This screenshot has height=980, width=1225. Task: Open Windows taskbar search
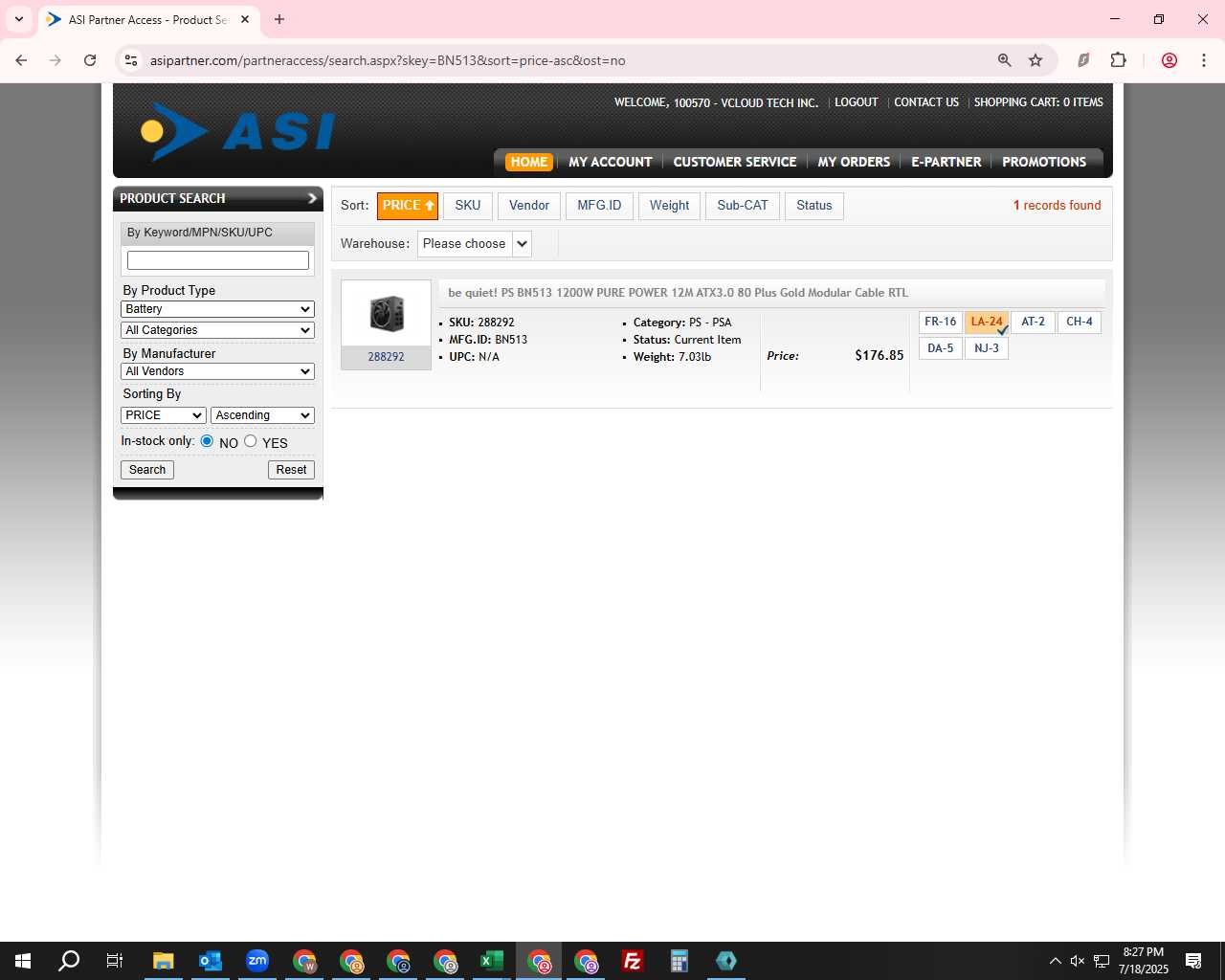tap(69, 961)
